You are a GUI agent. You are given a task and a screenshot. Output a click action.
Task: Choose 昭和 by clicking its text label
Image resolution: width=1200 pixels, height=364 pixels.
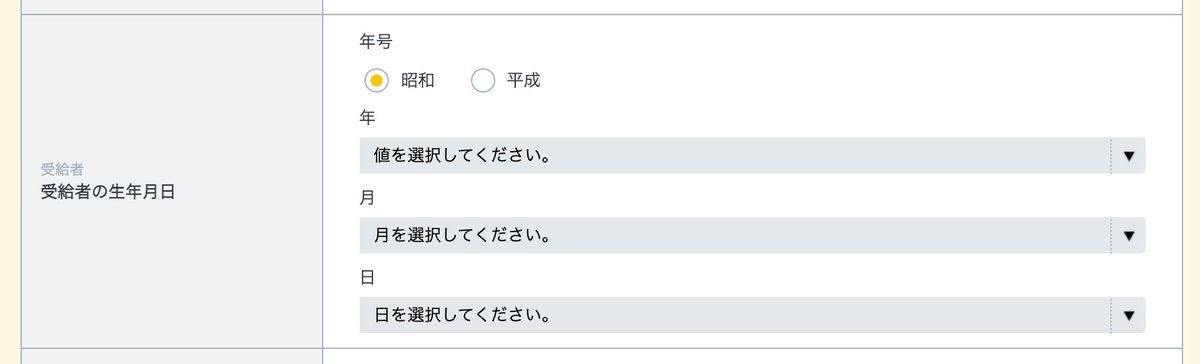(418, 81)
